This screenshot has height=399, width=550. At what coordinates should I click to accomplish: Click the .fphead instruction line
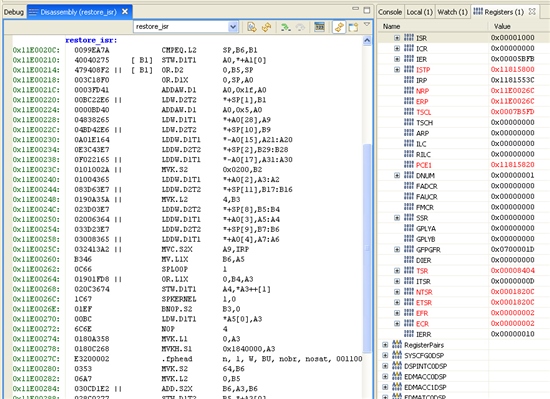click(x=188, y=359)
